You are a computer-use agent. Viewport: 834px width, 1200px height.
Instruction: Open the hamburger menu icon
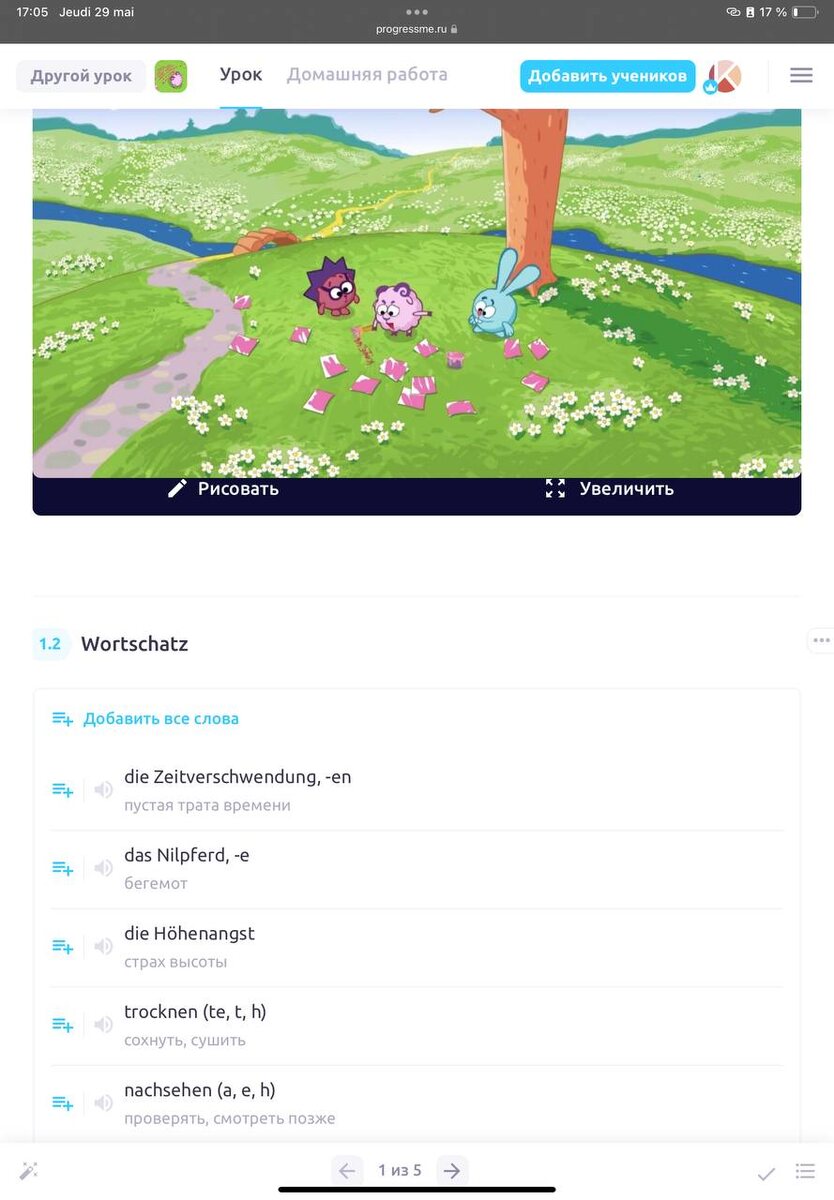pos(800,76)
